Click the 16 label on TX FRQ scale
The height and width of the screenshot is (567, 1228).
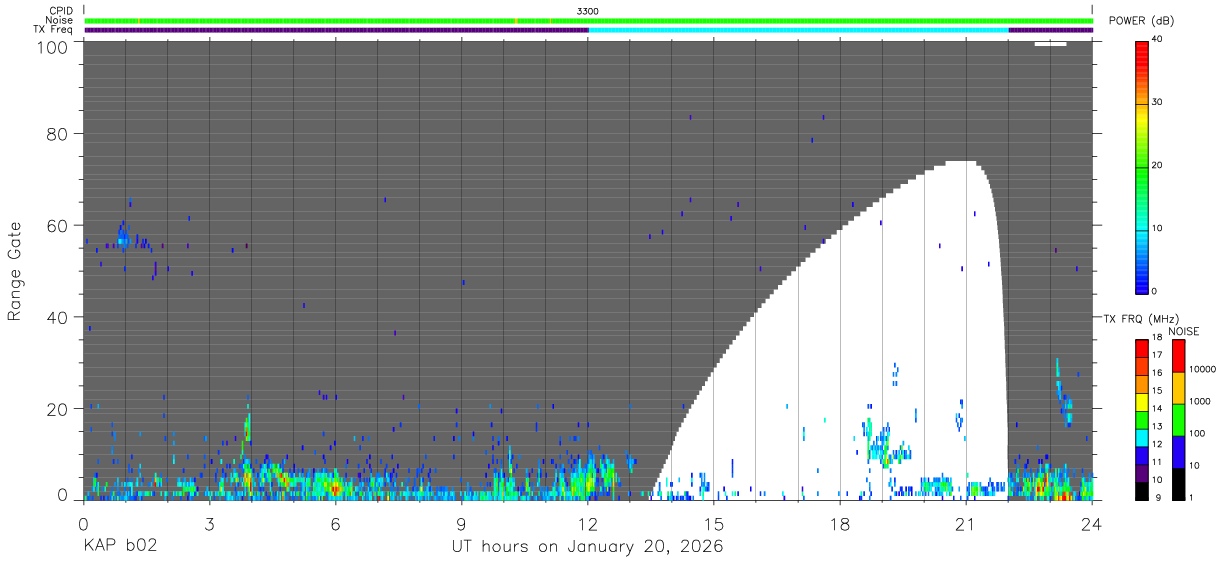(x=1157, y=373)
